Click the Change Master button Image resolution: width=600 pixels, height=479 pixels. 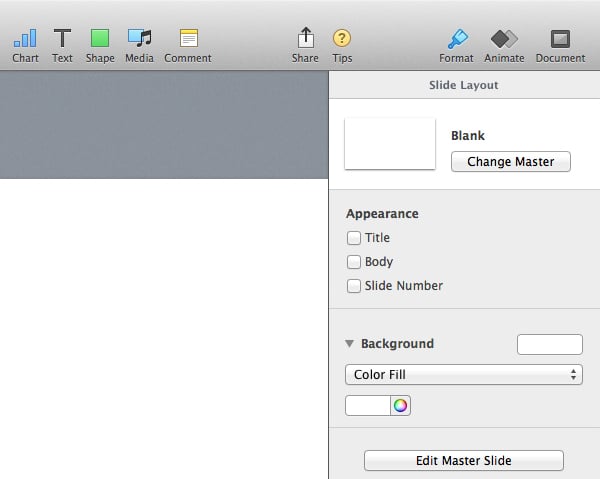coord(510,161)
